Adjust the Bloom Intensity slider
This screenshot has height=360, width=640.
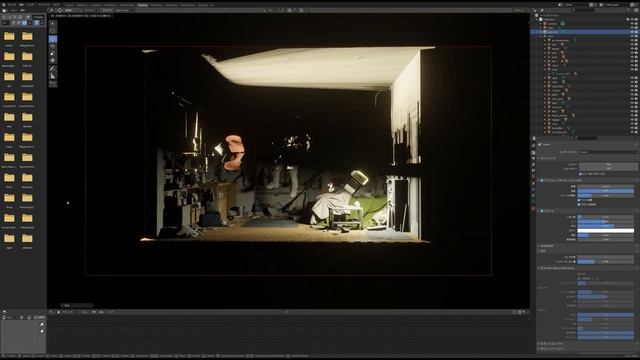pyautogui.click(x=606, y=235)
